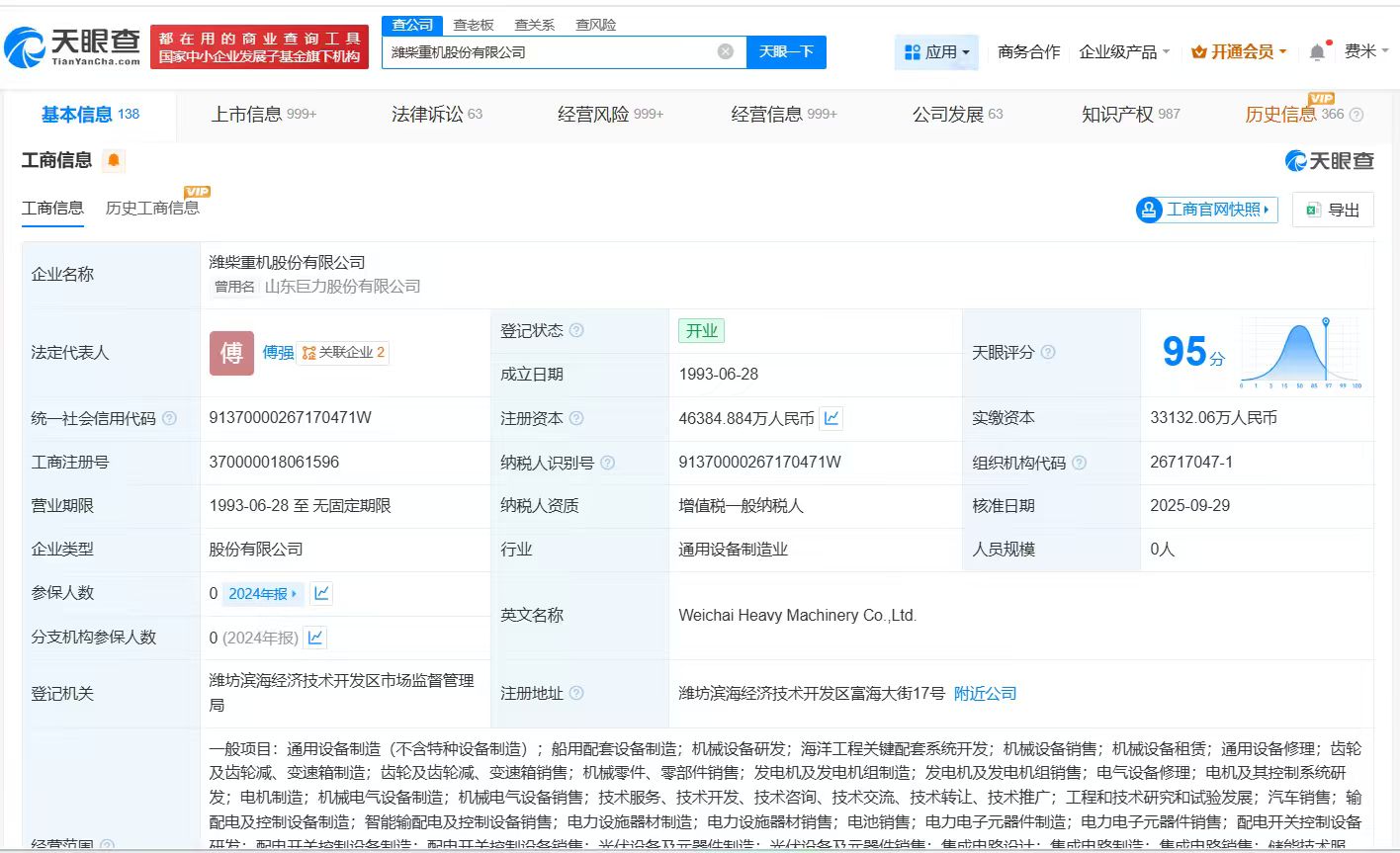Click the help icon beside 登记状态
Screen dimensions: 1400x853
click(x=576, y=331)
